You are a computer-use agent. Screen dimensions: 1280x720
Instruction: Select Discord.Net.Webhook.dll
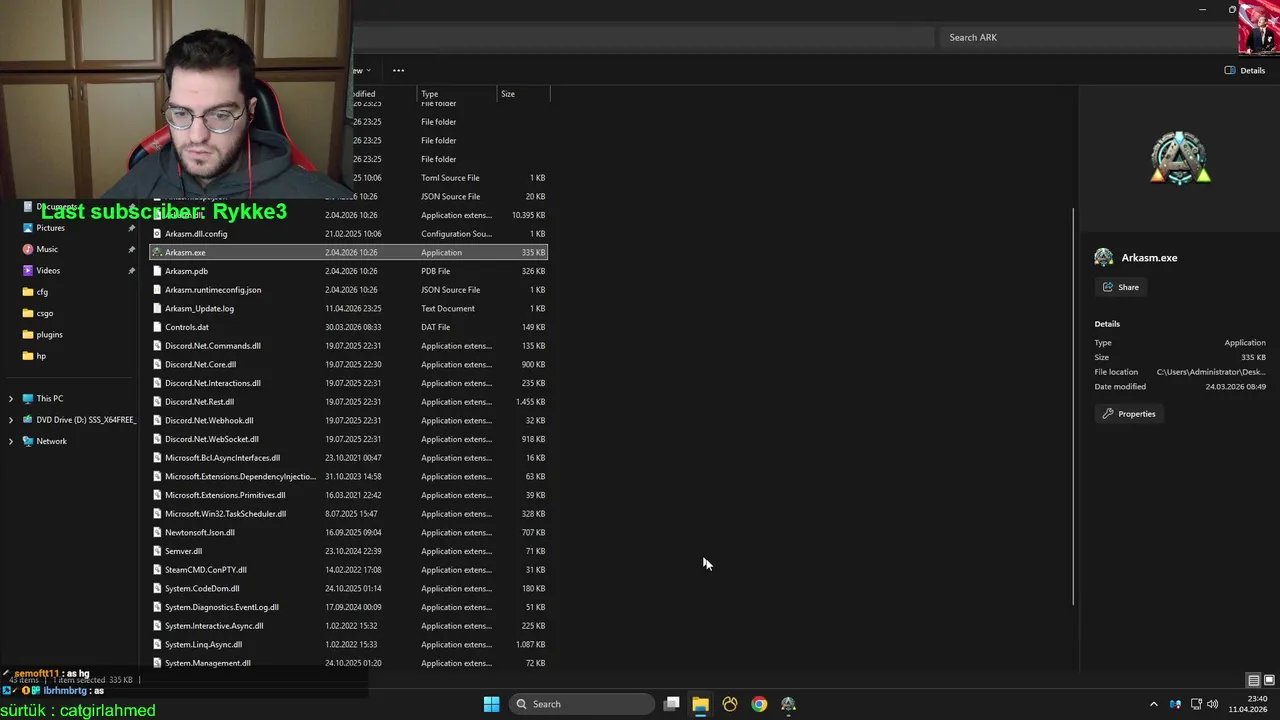coord(209,420)
